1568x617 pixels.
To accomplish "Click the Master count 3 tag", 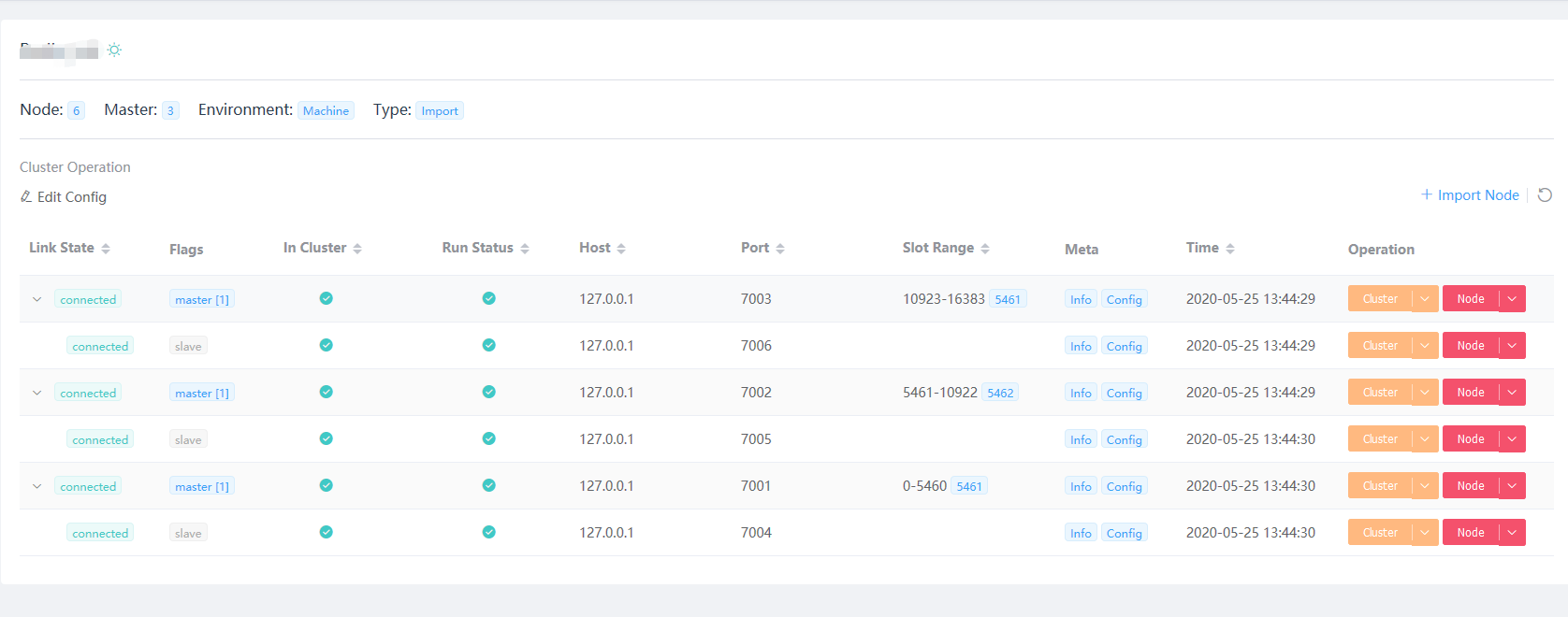I will 170,110.
